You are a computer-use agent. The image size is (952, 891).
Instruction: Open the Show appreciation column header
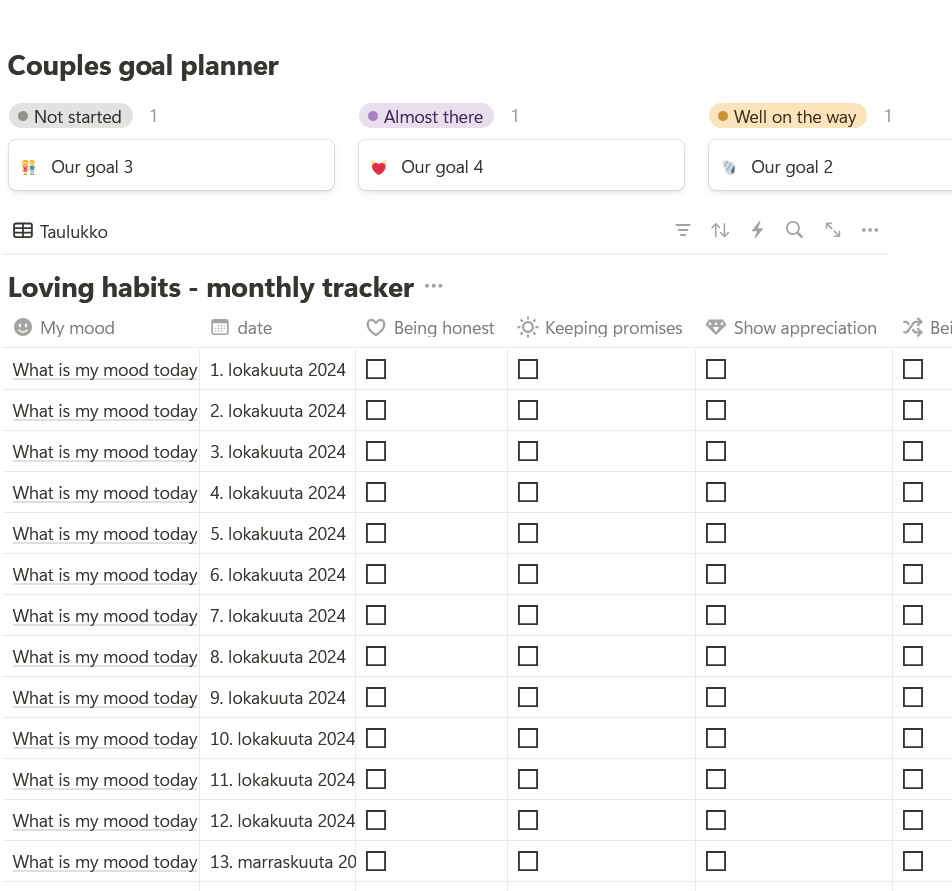[x=791, y=328]
